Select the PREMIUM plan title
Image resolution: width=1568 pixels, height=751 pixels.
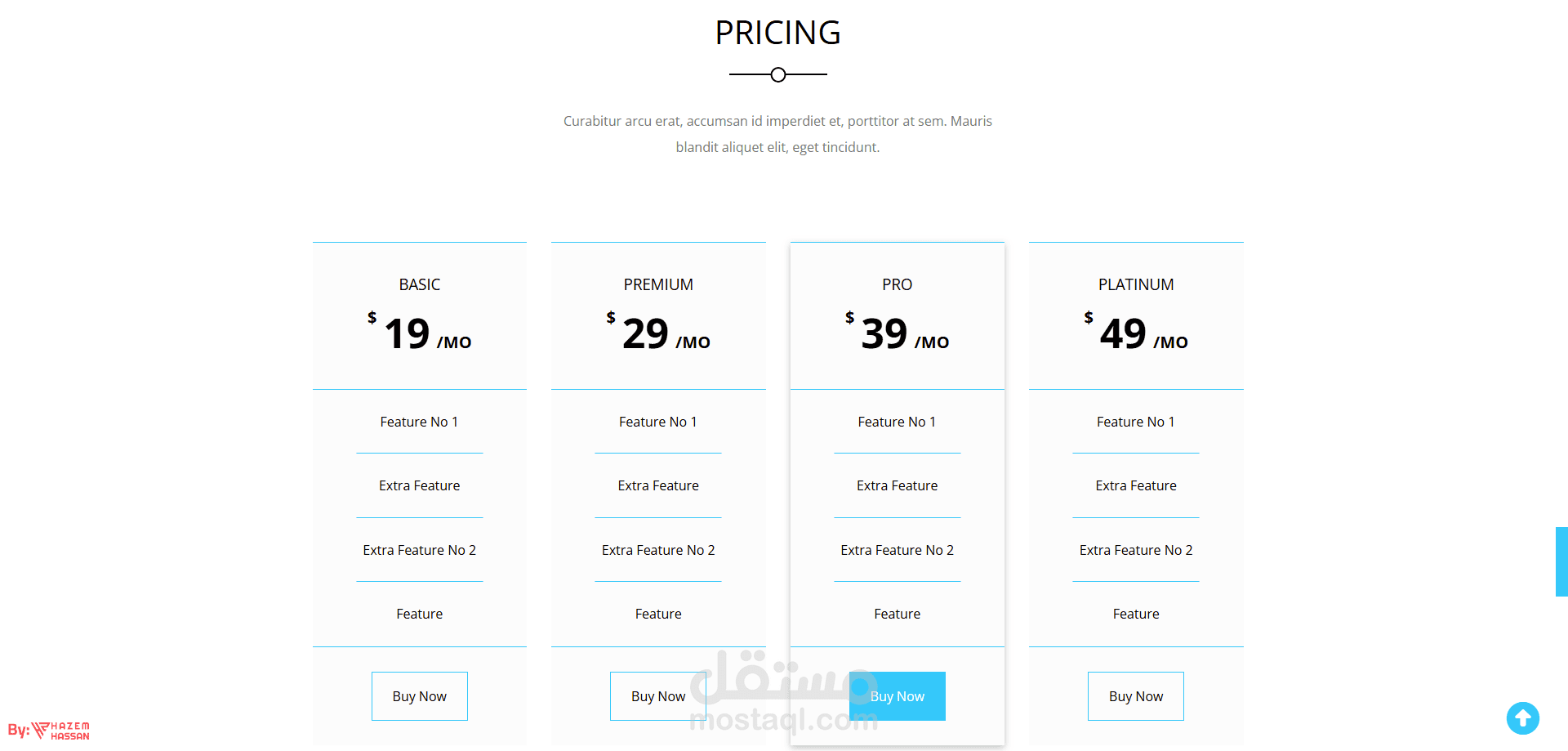click(658, 284)
